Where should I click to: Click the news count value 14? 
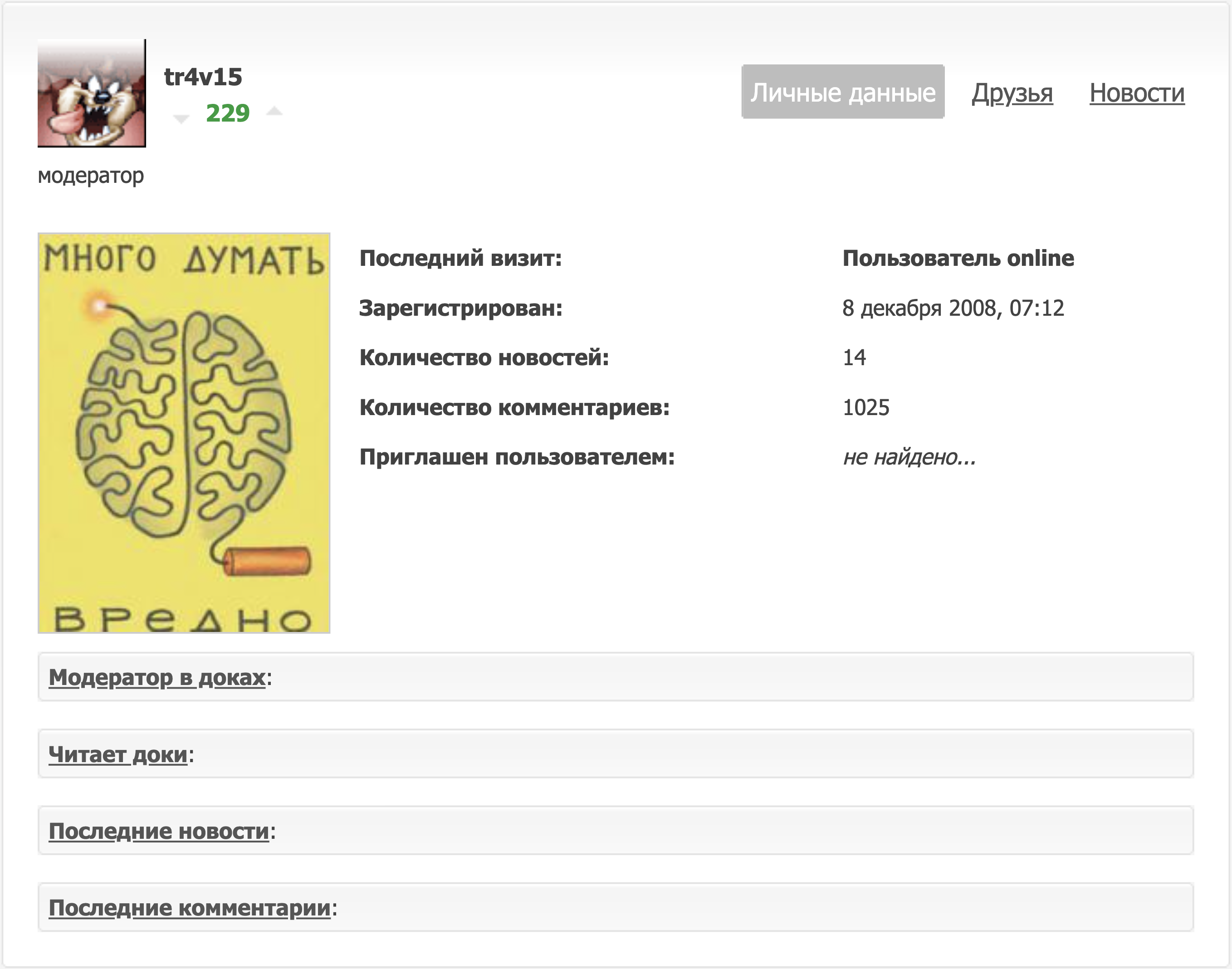click(x=854, y=357)
